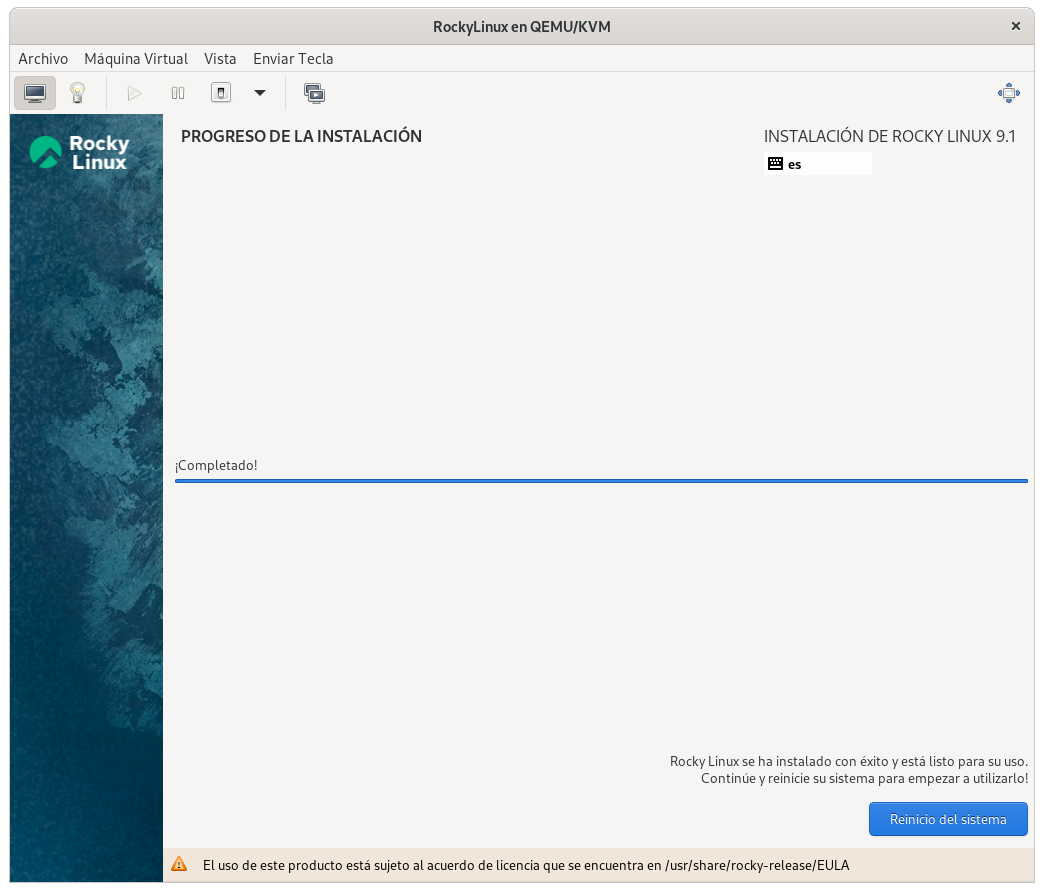Click the orange warning triangle icon

179,864
